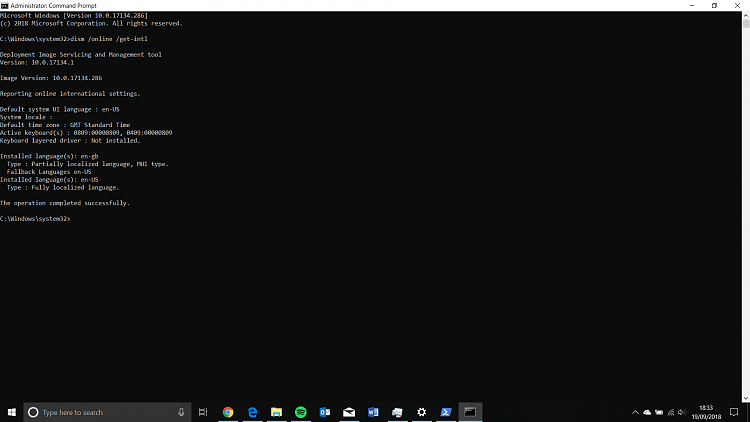Click 'Default time zone : GMT Standard Time'
The height and width of the screenshot is (422, 750).
[65, 125]
